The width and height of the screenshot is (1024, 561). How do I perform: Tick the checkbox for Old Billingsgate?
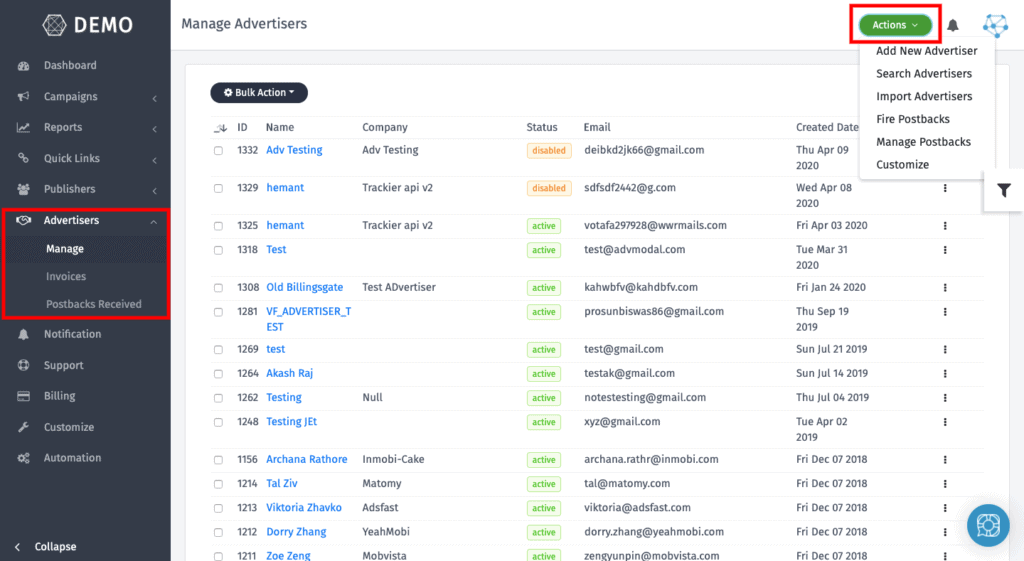[x=218, y=288]
